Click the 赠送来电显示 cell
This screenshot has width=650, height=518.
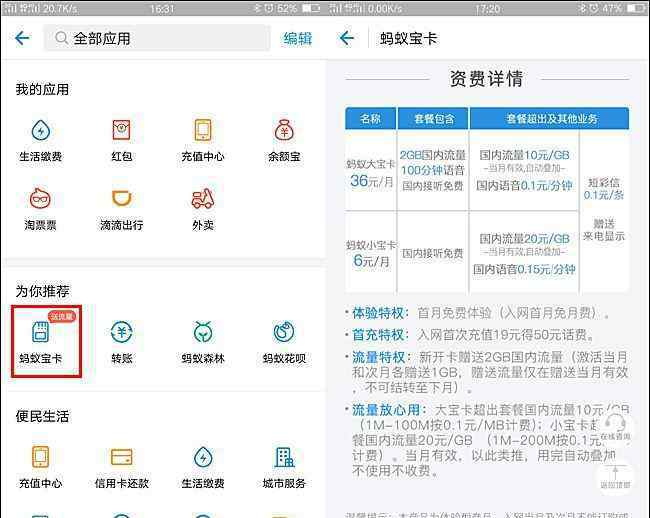click(604, 230)
